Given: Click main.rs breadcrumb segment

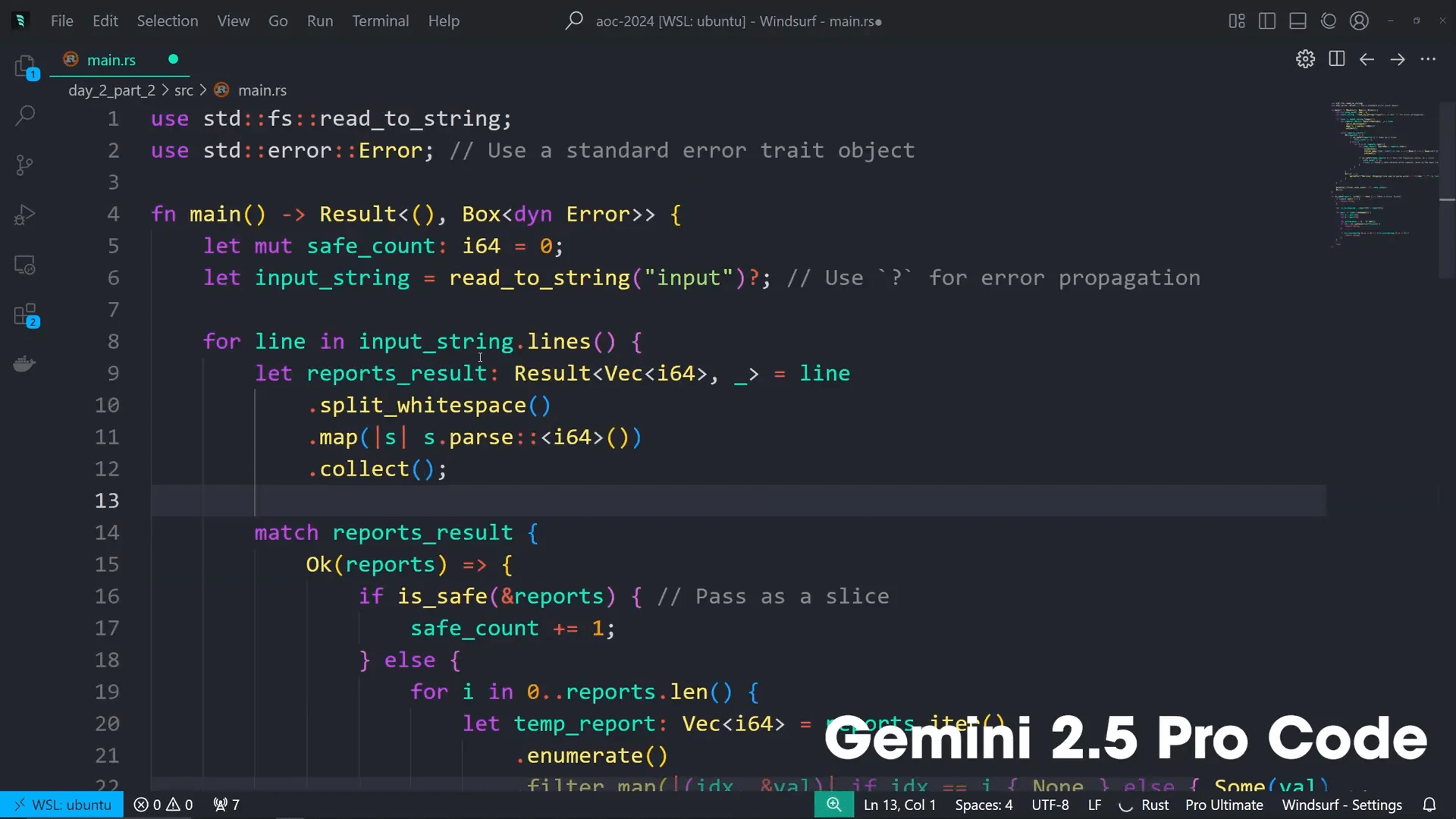Looking at the screenshot, I should click(x=262, y=90).
